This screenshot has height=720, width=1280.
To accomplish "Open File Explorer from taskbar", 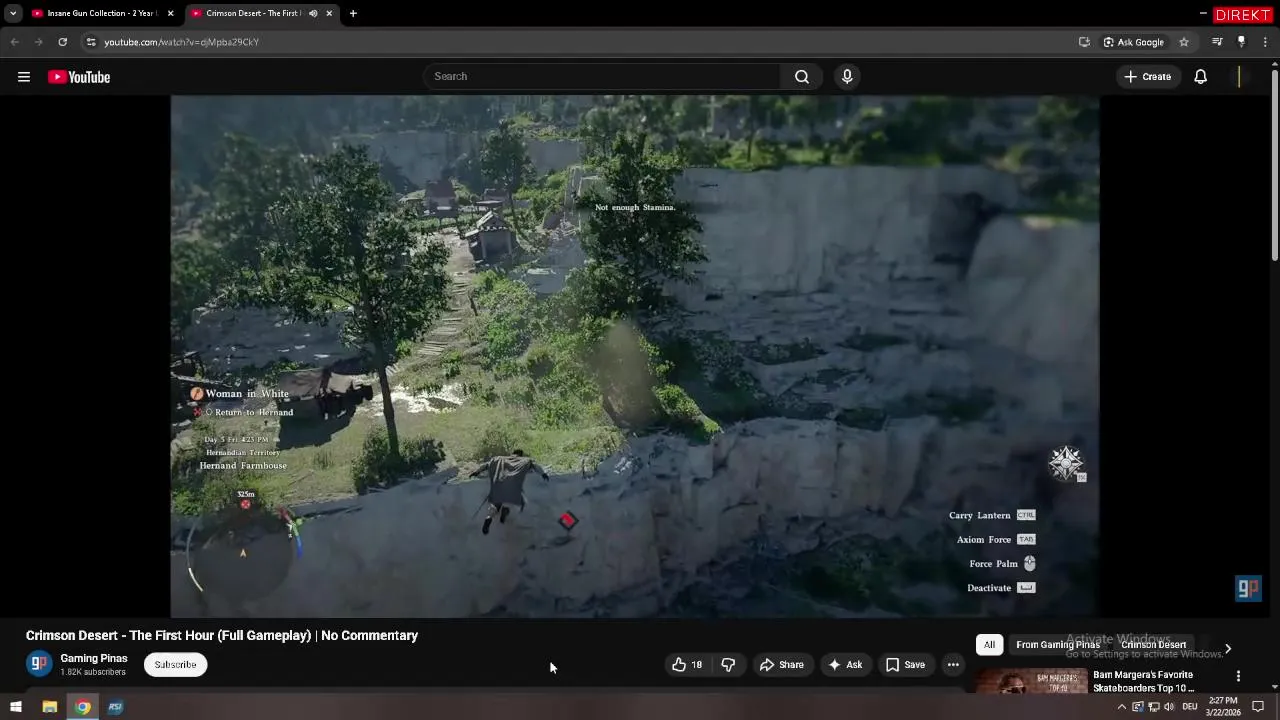I will tap(49, 707).
